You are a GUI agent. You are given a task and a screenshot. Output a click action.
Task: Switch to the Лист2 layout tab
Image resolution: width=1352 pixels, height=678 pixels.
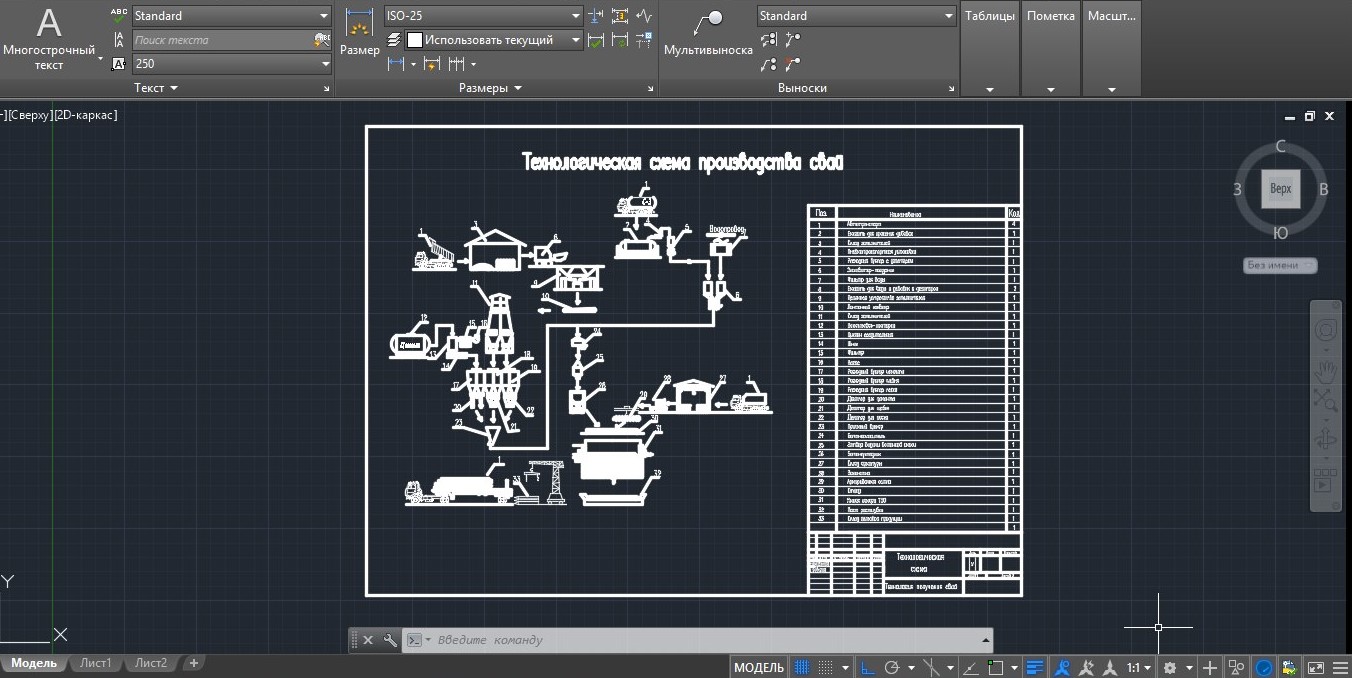point(151,663)
